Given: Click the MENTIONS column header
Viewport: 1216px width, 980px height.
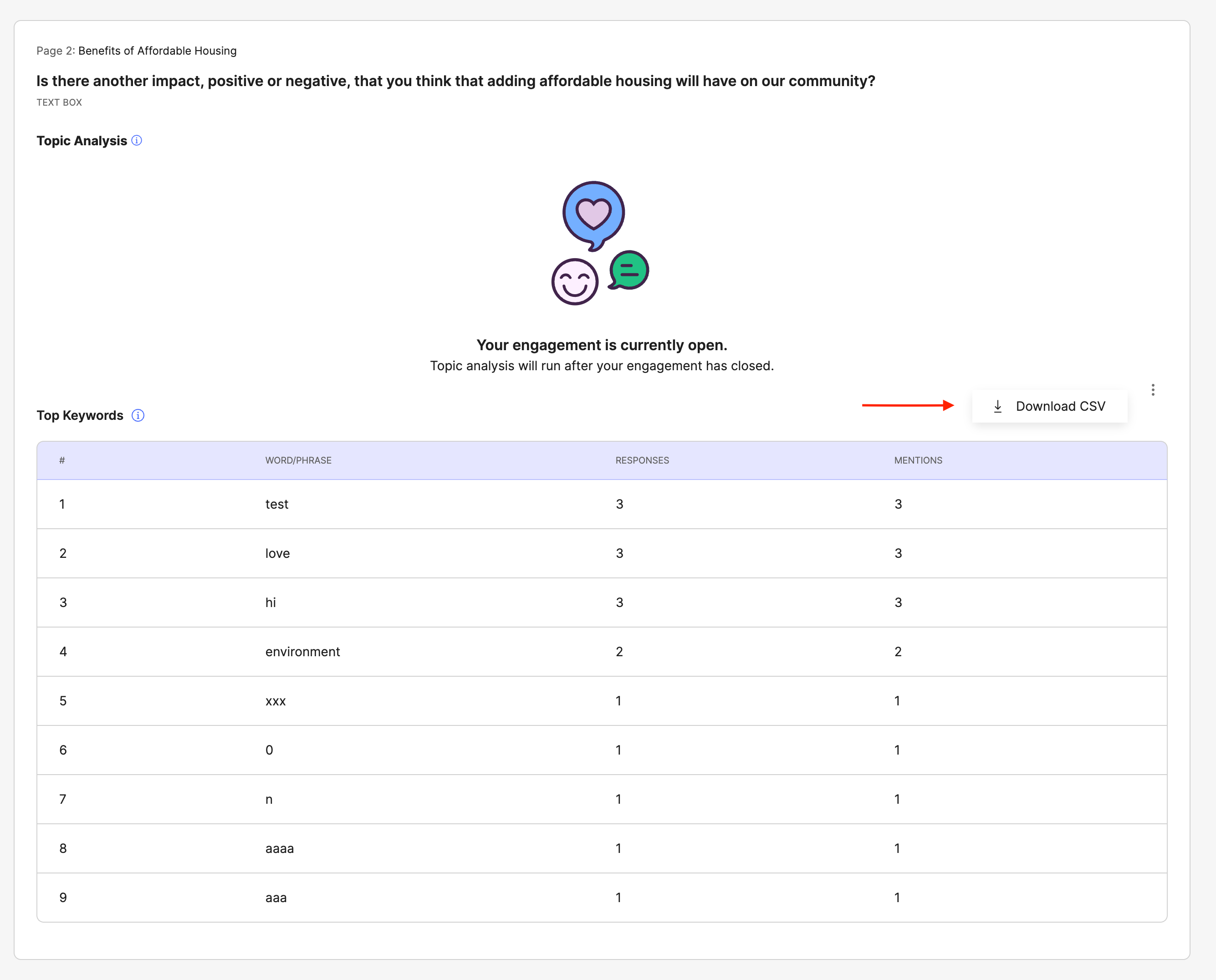Looking at the screenshot, I should pyautogui.click(x=918, y=461).
